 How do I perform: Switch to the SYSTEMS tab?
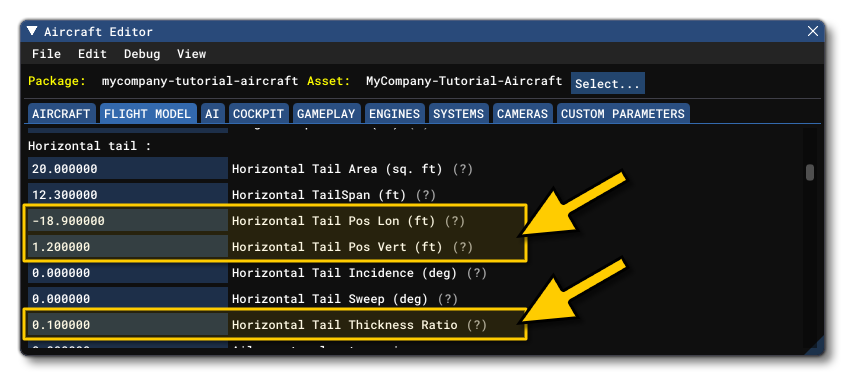click(x=459, y=114)
